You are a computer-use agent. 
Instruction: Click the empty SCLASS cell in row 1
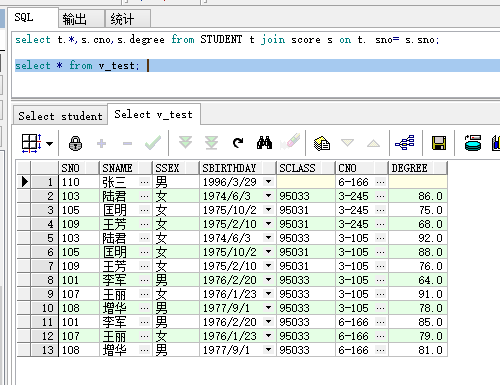[x=306, y=182]
